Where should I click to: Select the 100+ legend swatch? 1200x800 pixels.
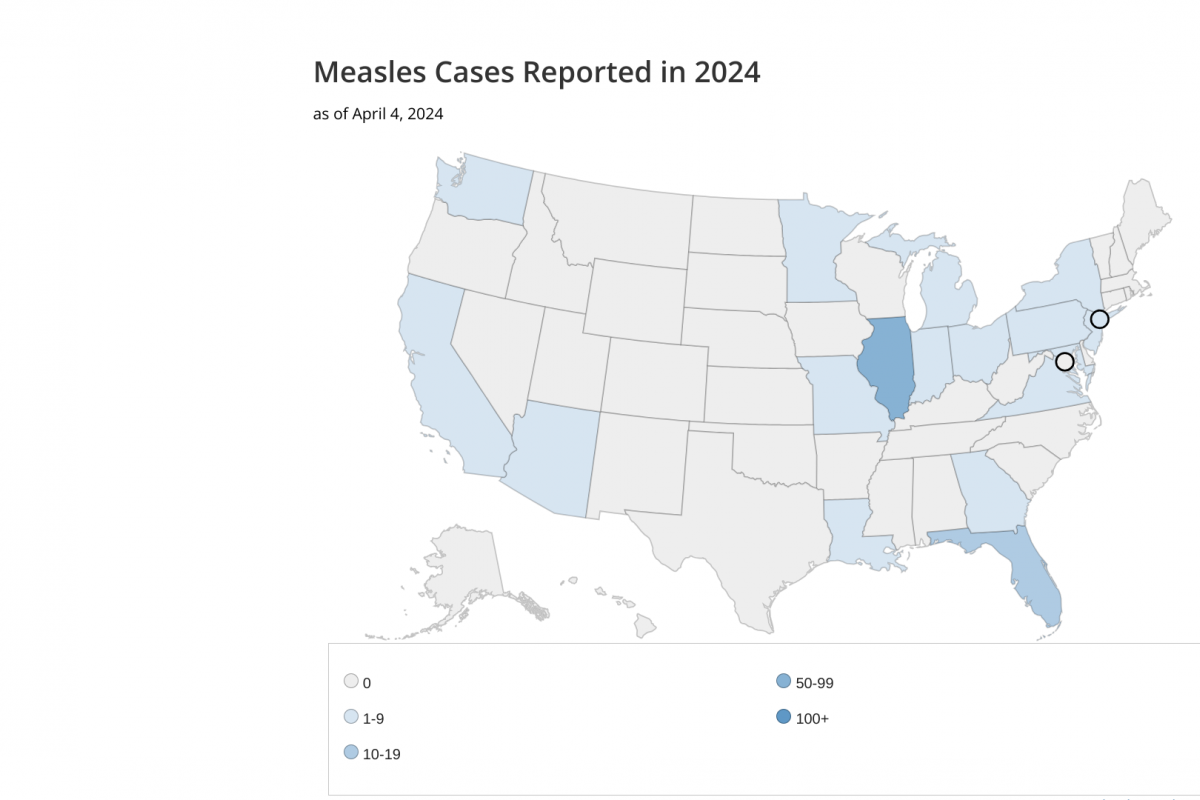[783, 717]
